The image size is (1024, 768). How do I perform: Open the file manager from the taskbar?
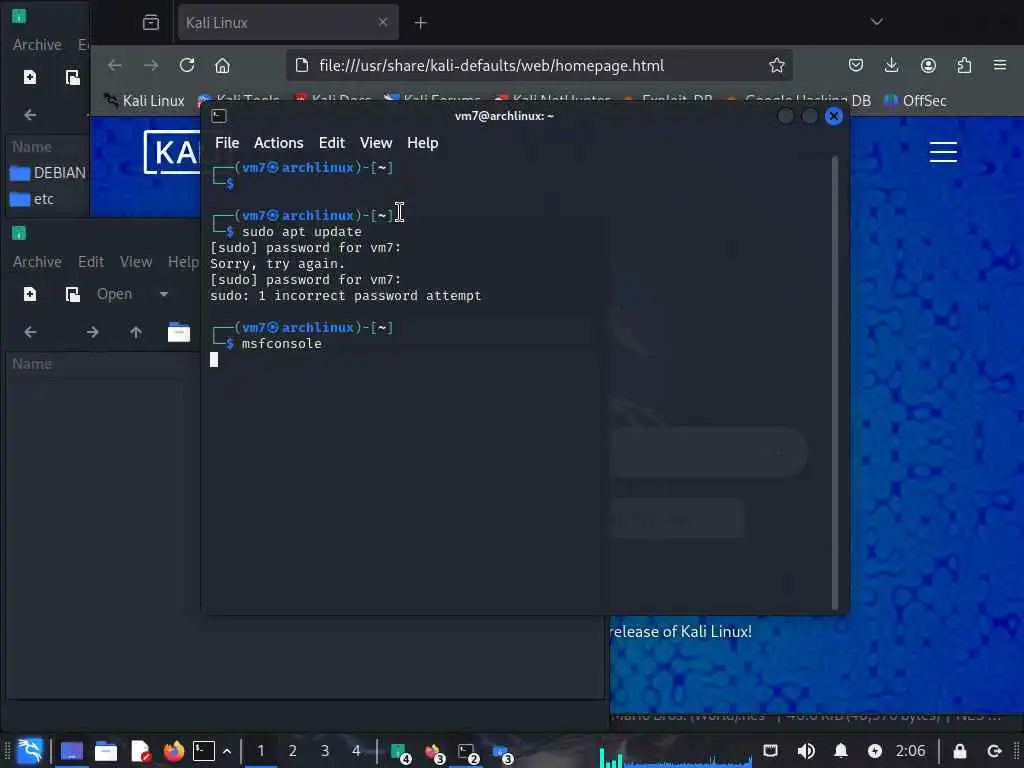(105, 751)
